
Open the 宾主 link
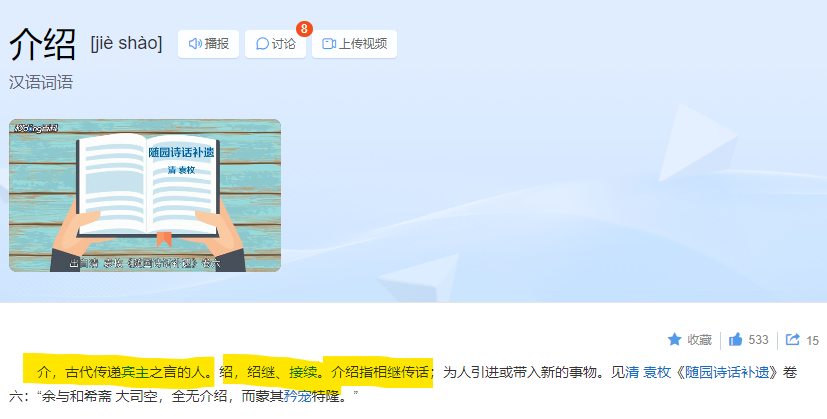pyautogui.click(x=135, y=373)
